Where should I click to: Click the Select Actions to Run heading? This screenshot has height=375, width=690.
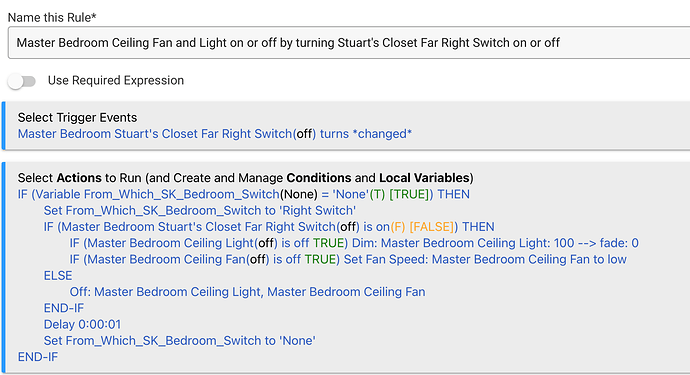click(x=246, y=178)
